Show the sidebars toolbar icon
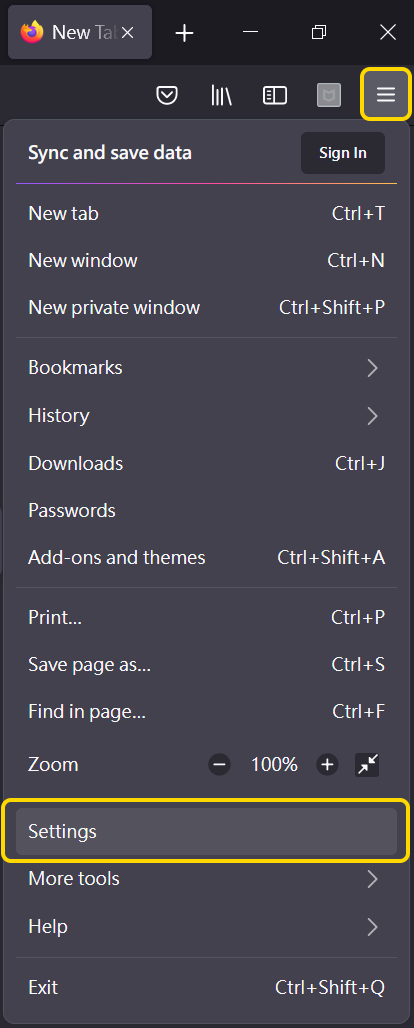This screenshot has height=1028, width=414. [275, 96]
